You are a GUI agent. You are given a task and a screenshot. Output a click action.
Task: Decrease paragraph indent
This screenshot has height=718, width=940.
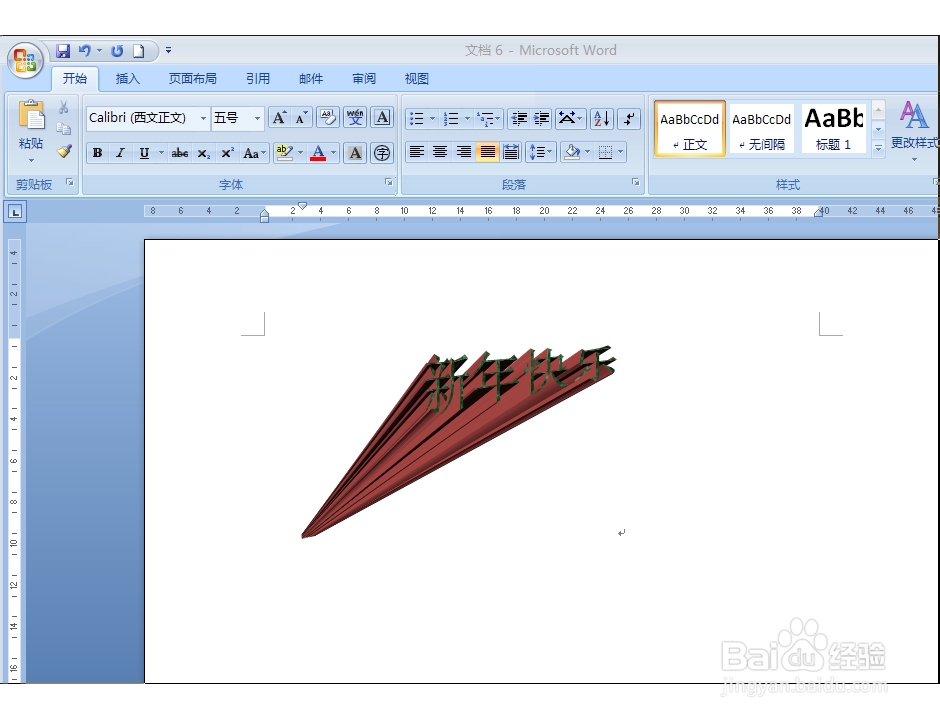[x=519, y=119]
